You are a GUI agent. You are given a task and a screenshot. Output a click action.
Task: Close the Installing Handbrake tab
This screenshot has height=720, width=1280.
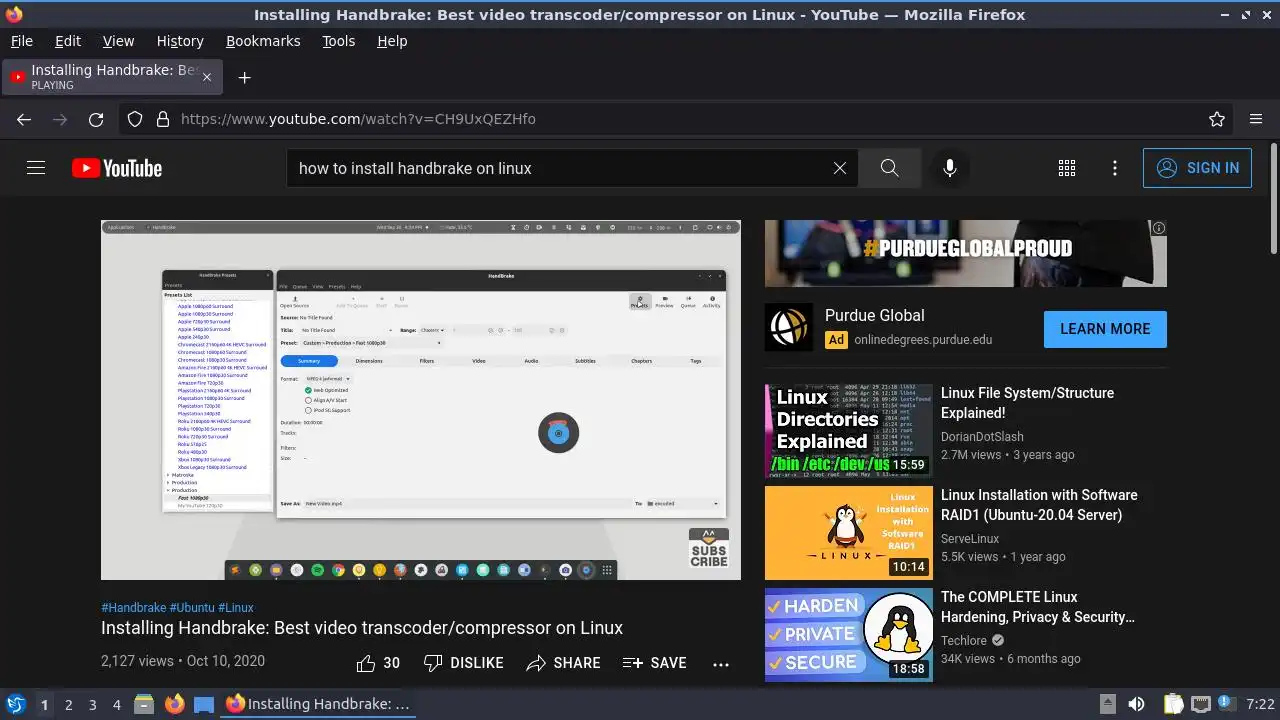tap(207, 77)
